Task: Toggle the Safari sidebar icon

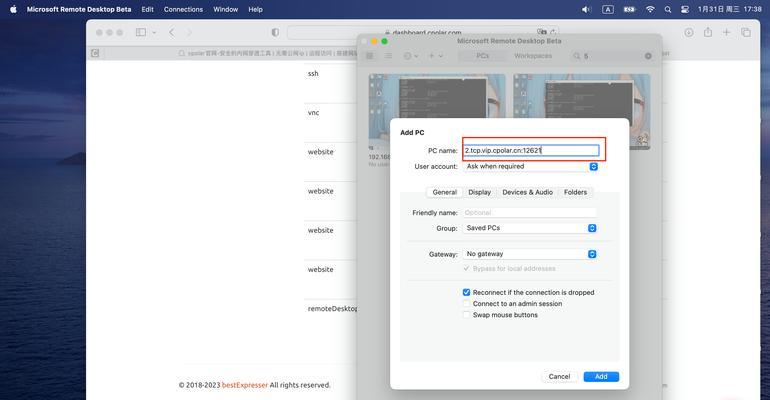Action: pos(140,32)
